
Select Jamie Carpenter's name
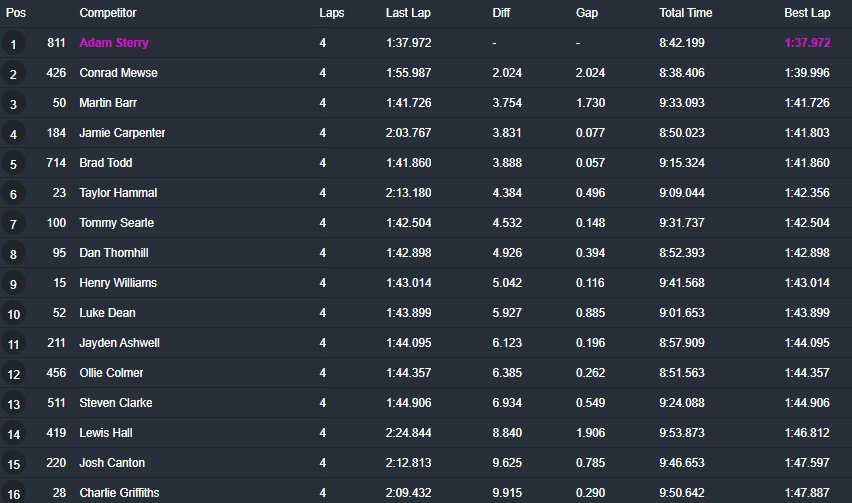pyautogui.click(x=122, y=133)
